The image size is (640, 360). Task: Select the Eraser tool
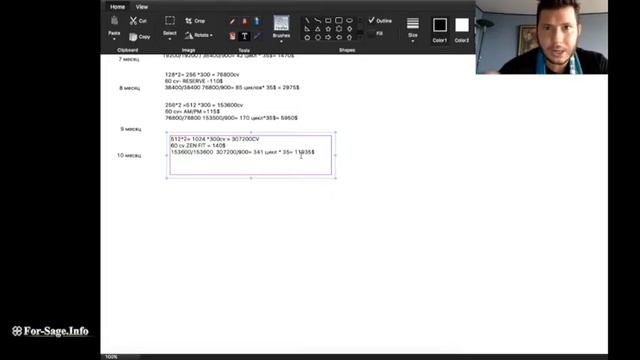[232, 36]
